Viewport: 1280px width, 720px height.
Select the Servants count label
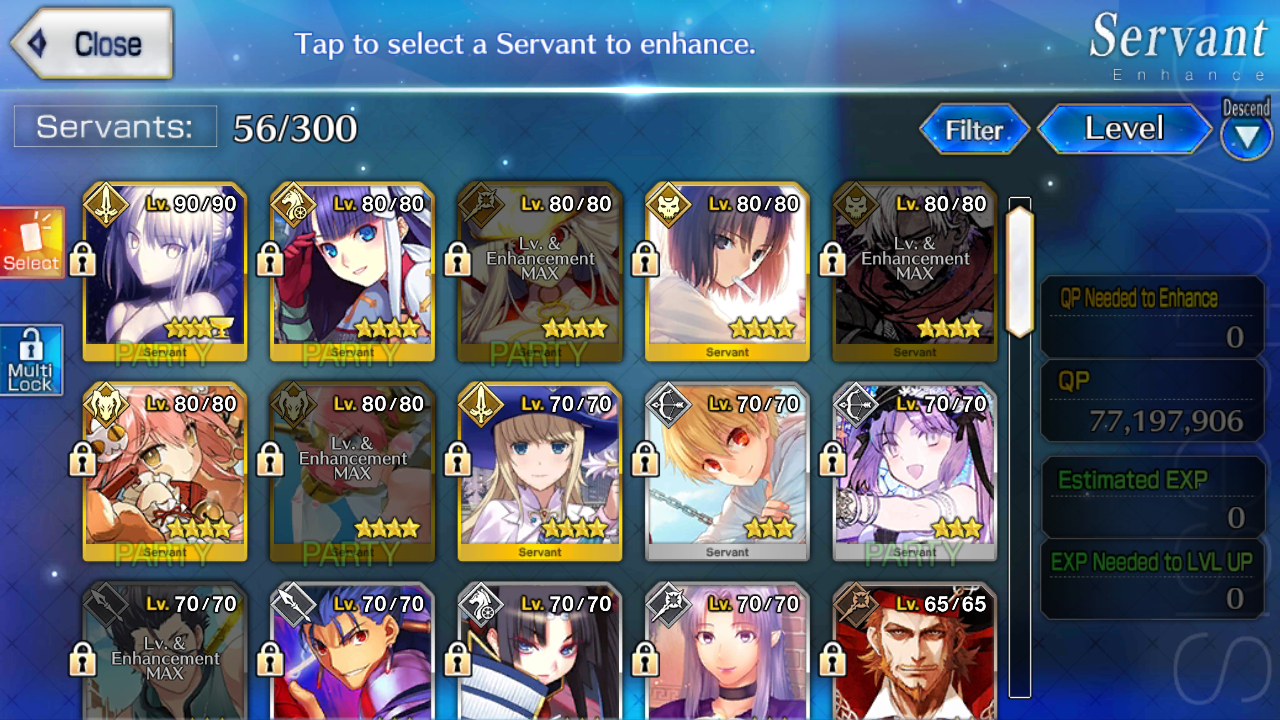point(115,127)
